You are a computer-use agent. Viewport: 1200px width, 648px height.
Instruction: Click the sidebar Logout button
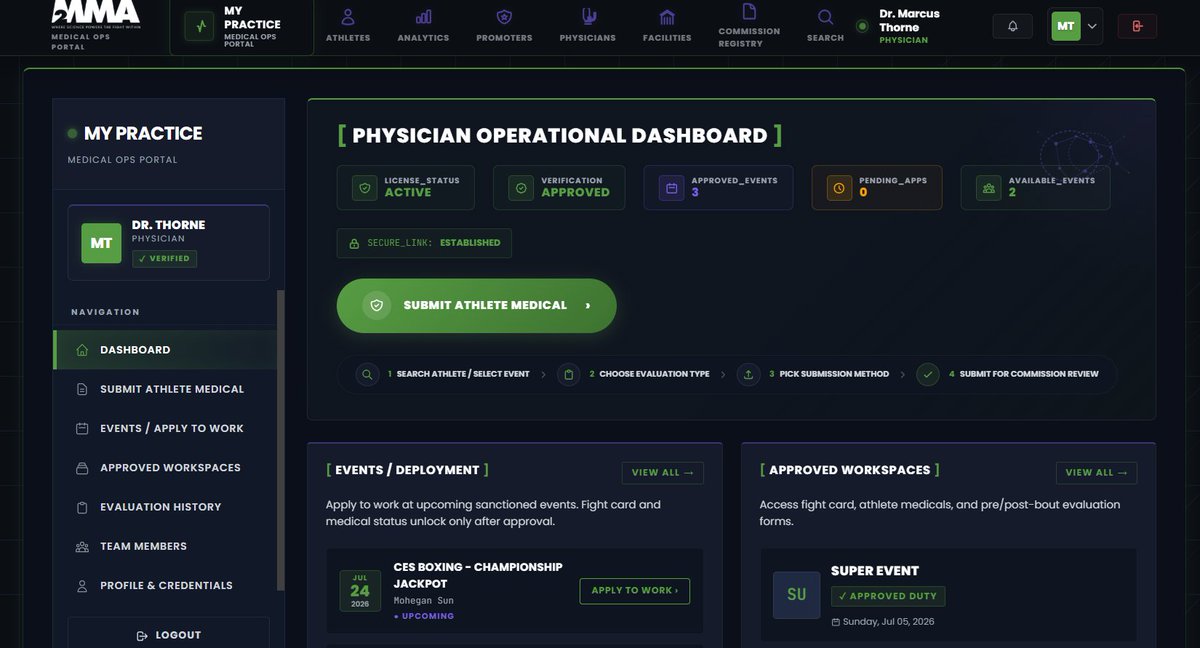pos(168,635)
